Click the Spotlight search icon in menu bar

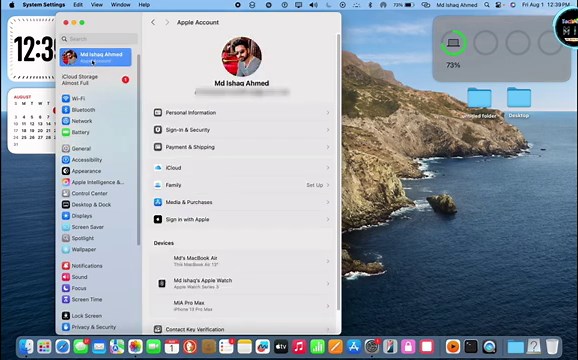487,5
